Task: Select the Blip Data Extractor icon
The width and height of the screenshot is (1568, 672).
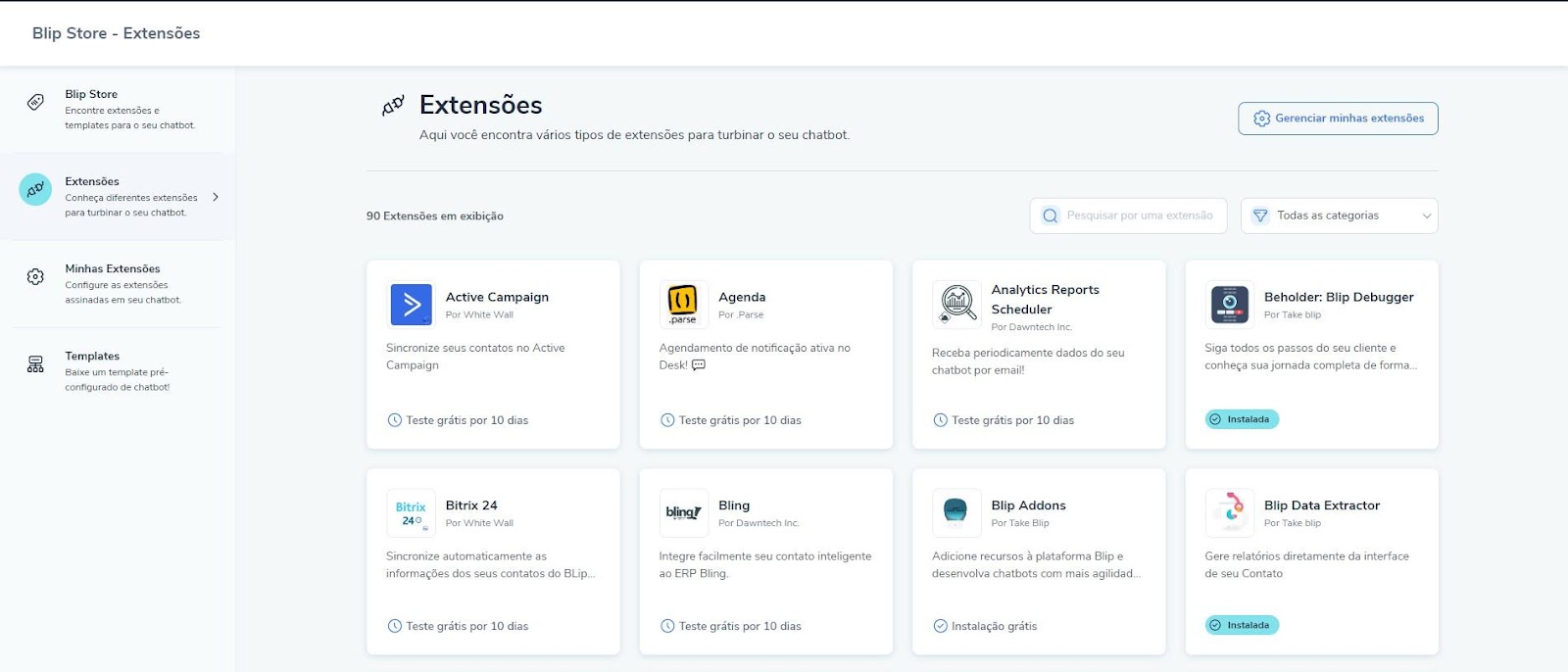Action: (1229, 513)
